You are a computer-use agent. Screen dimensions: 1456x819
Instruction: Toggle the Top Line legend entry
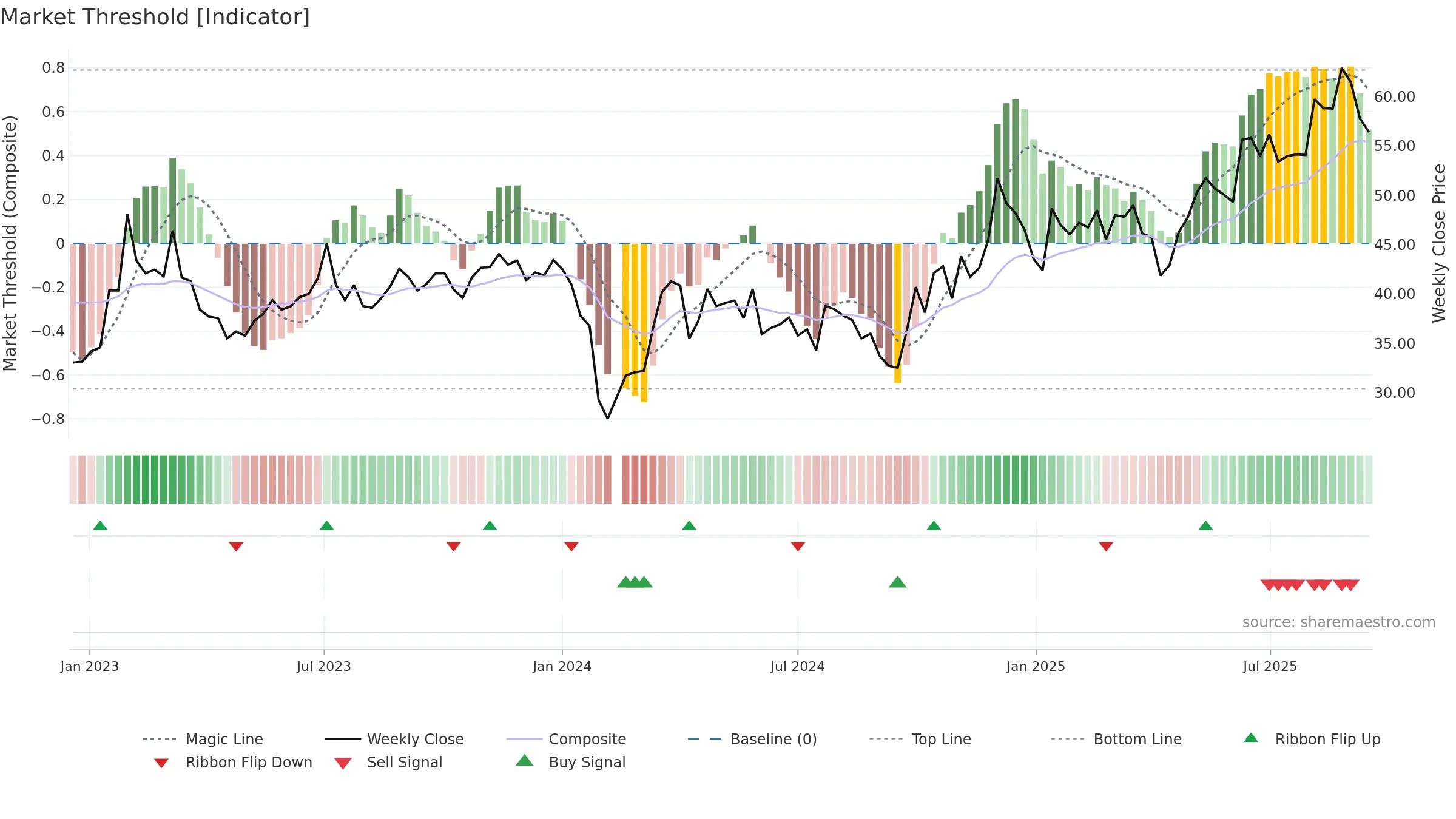[x=920, y=739]
